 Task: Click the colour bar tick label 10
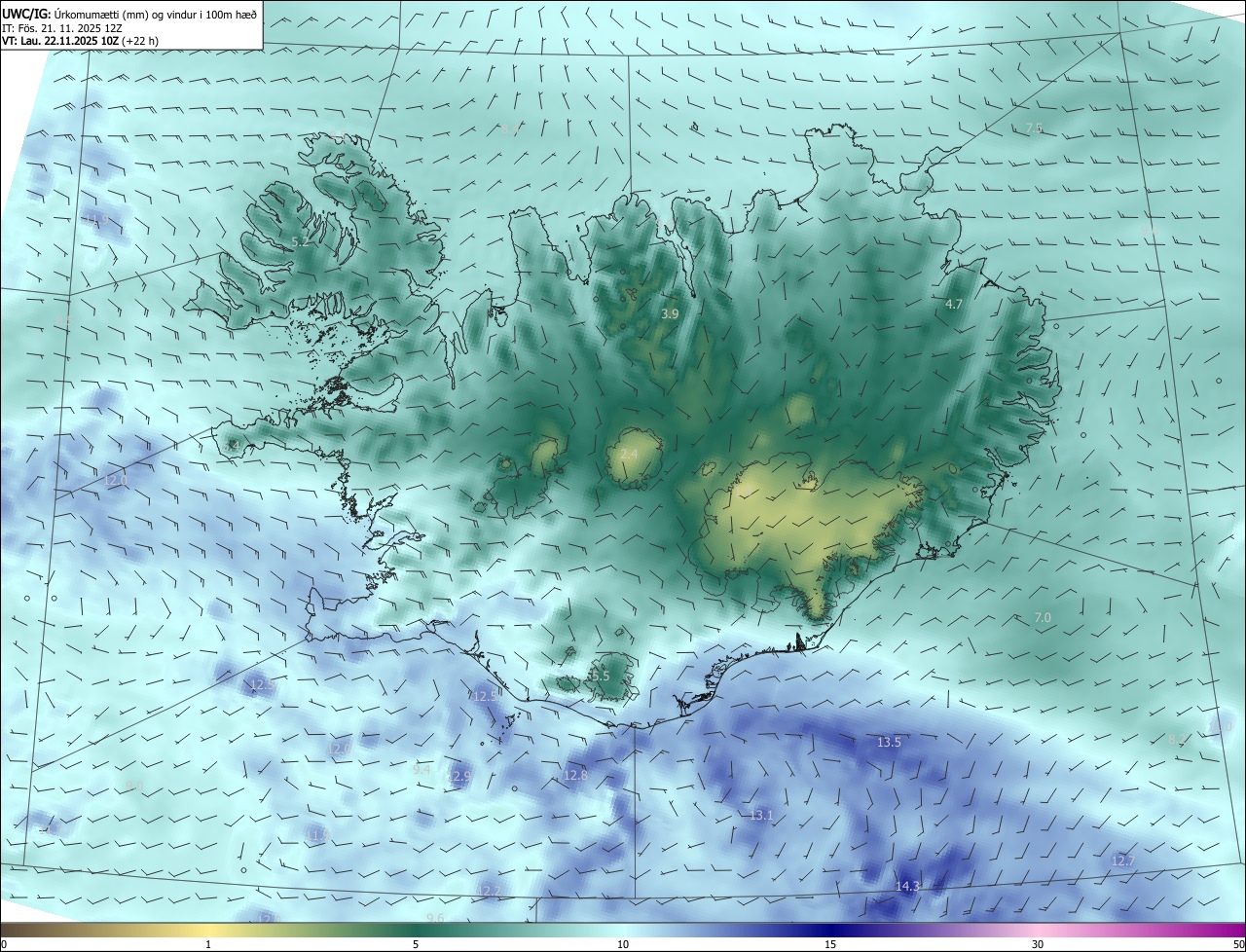pos(623,944)
